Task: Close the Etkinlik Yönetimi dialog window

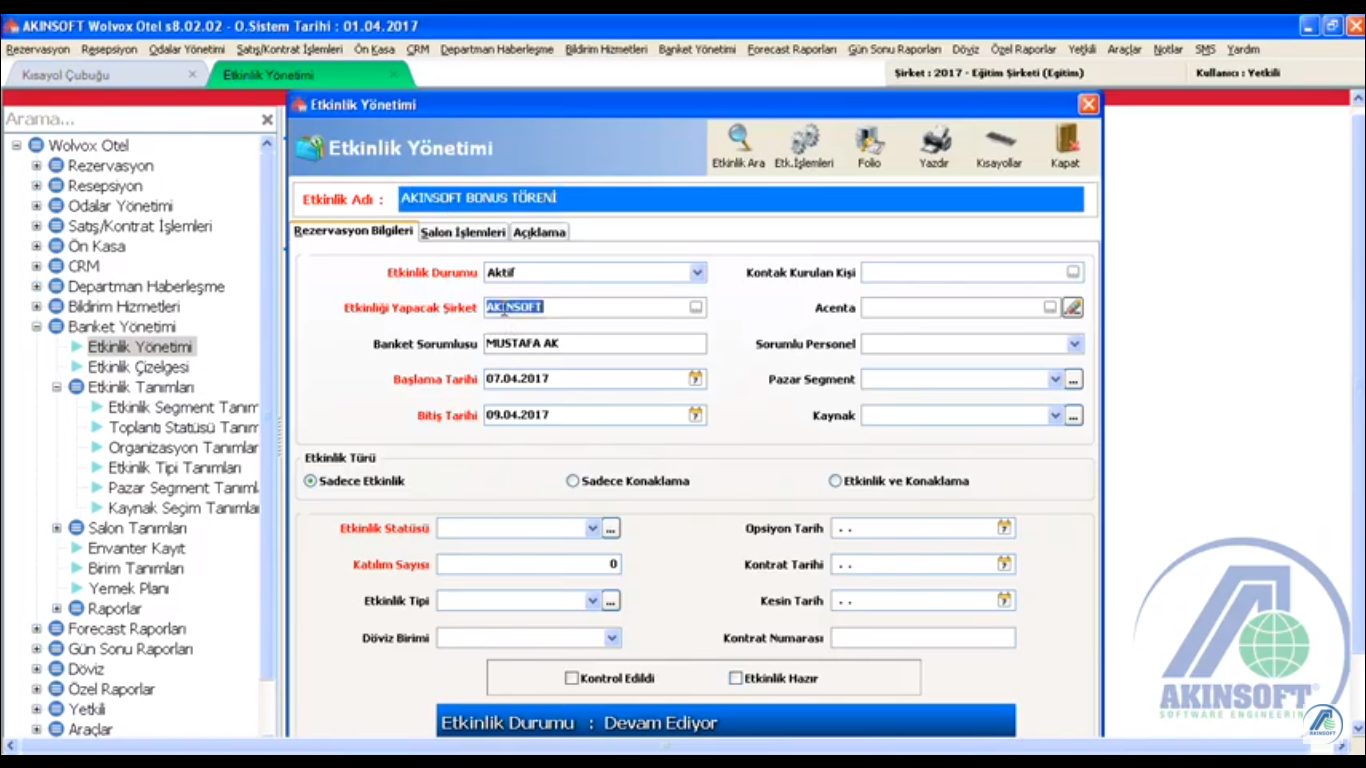Action: click(1088, 104)
